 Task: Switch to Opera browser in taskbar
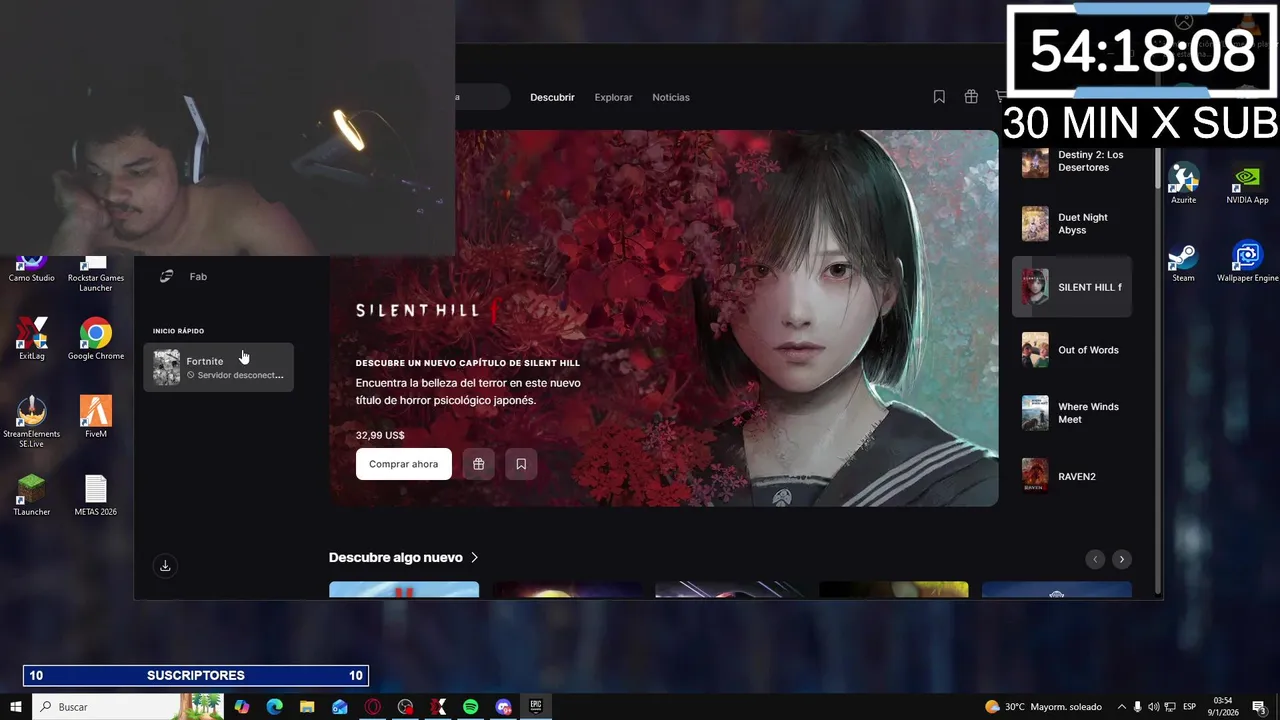point(373,707)
